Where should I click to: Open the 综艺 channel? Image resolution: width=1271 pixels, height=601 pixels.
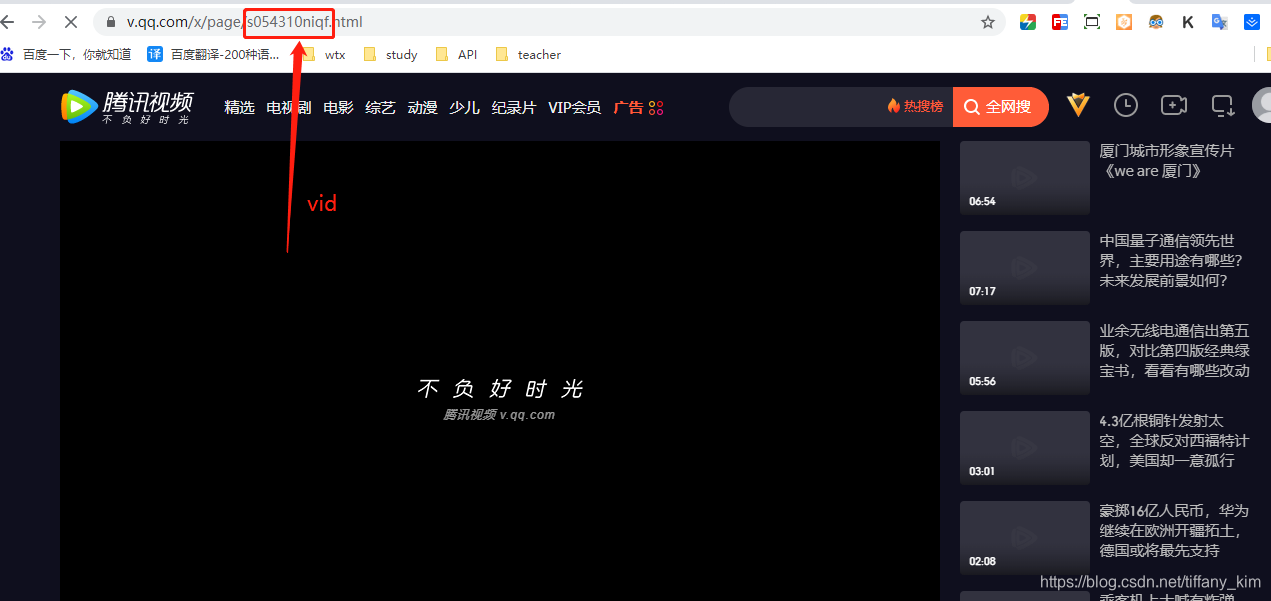pos(380,107)
